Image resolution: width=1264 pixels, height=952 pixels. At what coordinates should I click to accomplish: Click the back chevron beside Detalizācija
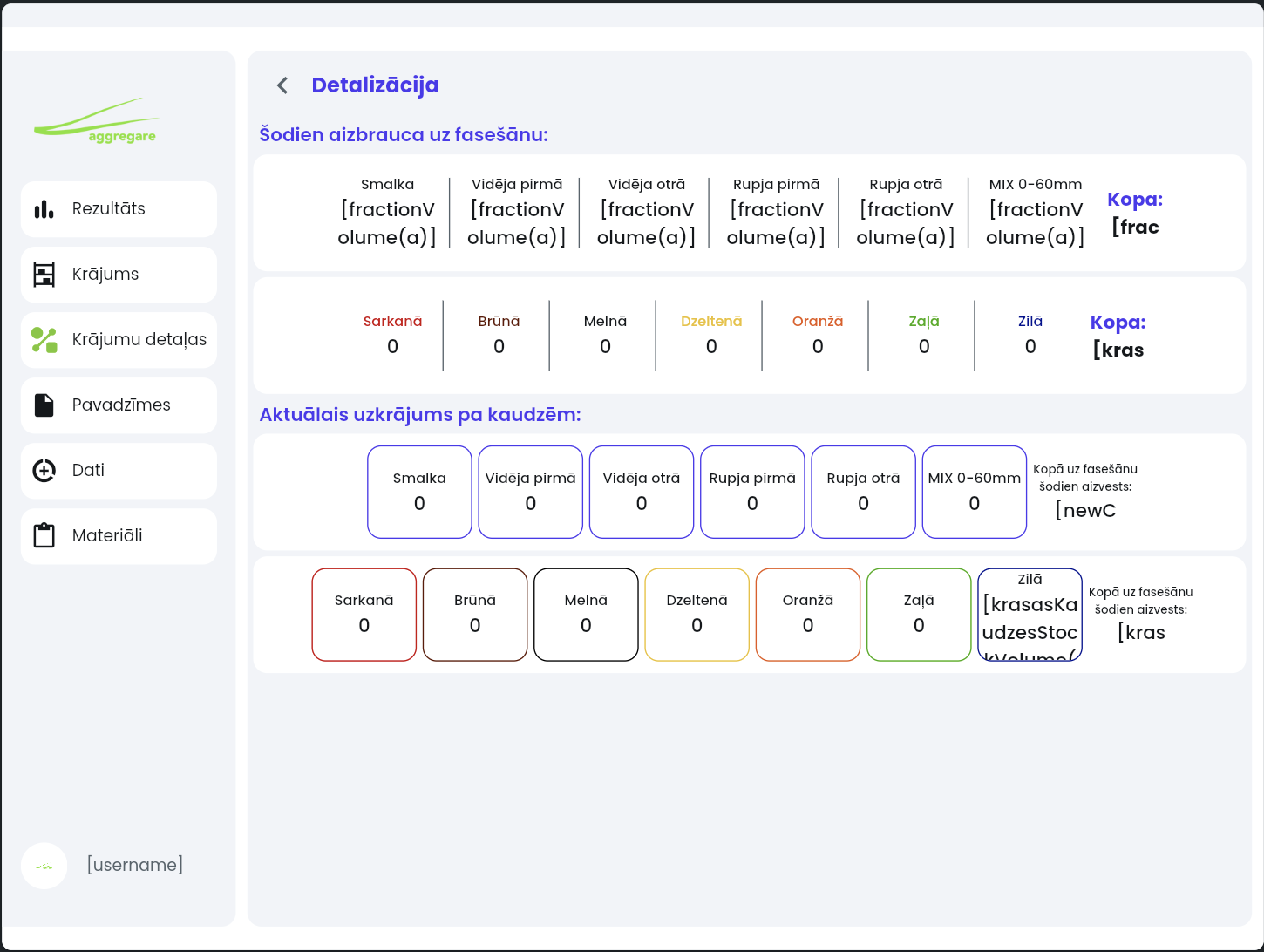282,85
